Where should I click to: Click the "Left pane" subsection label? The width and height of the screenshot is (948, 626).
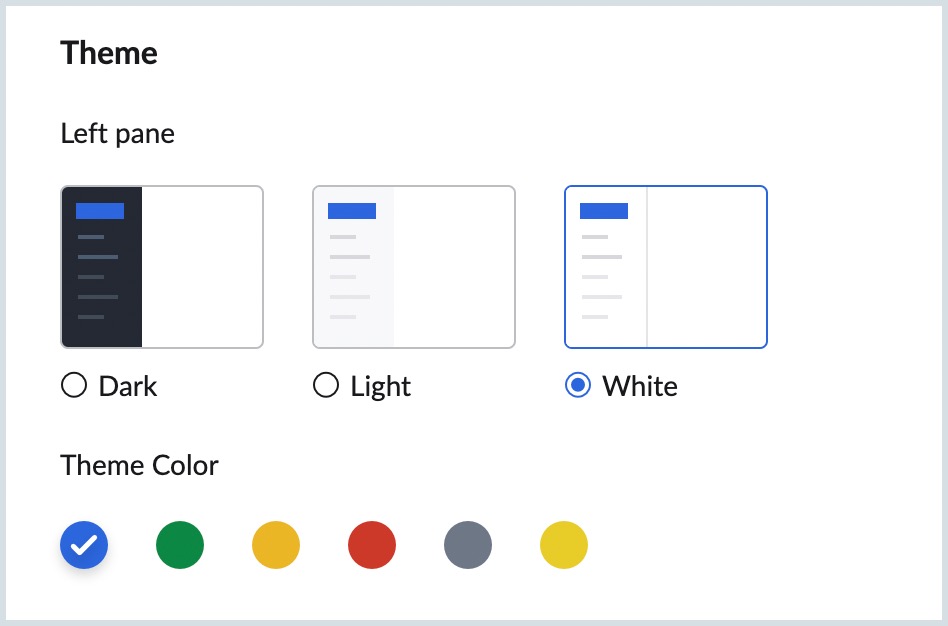[x=117, y=134]
